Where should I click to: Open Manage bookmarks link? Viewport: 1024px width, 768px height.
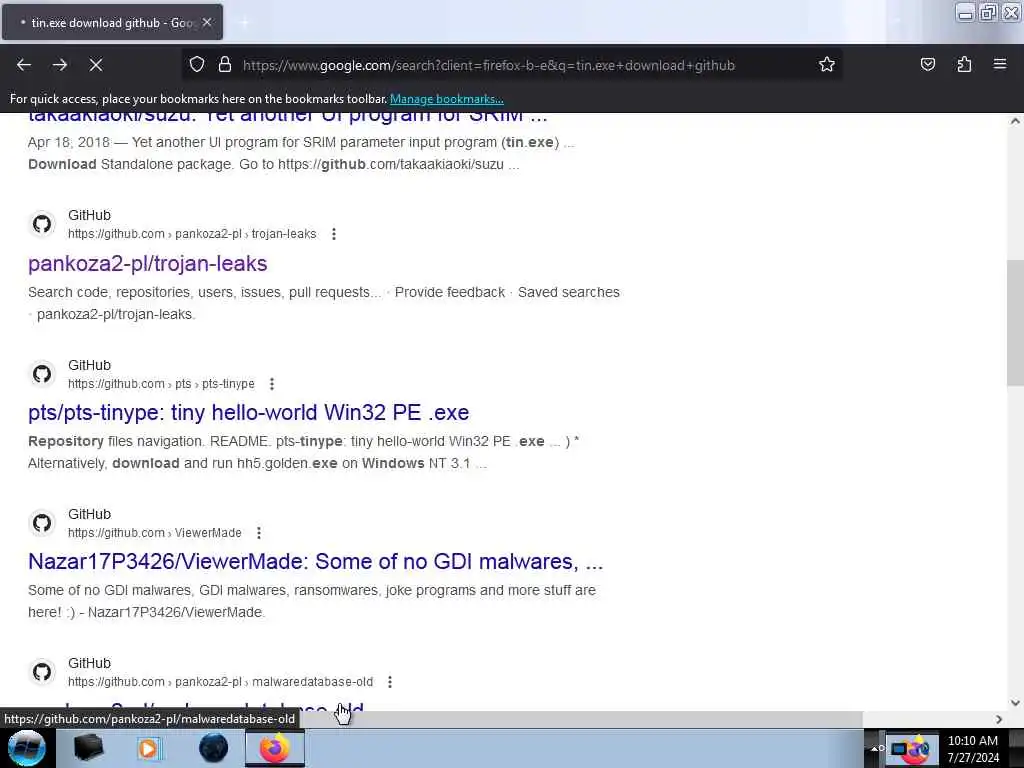(x=447, y=99)
